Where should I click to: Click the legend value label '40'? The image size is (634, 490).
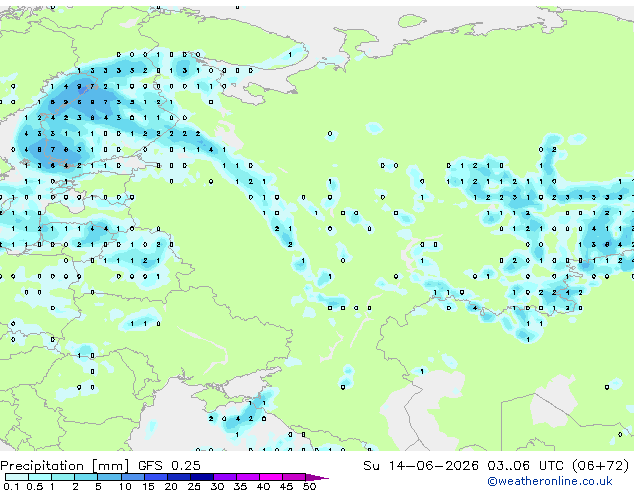(263, 486)
